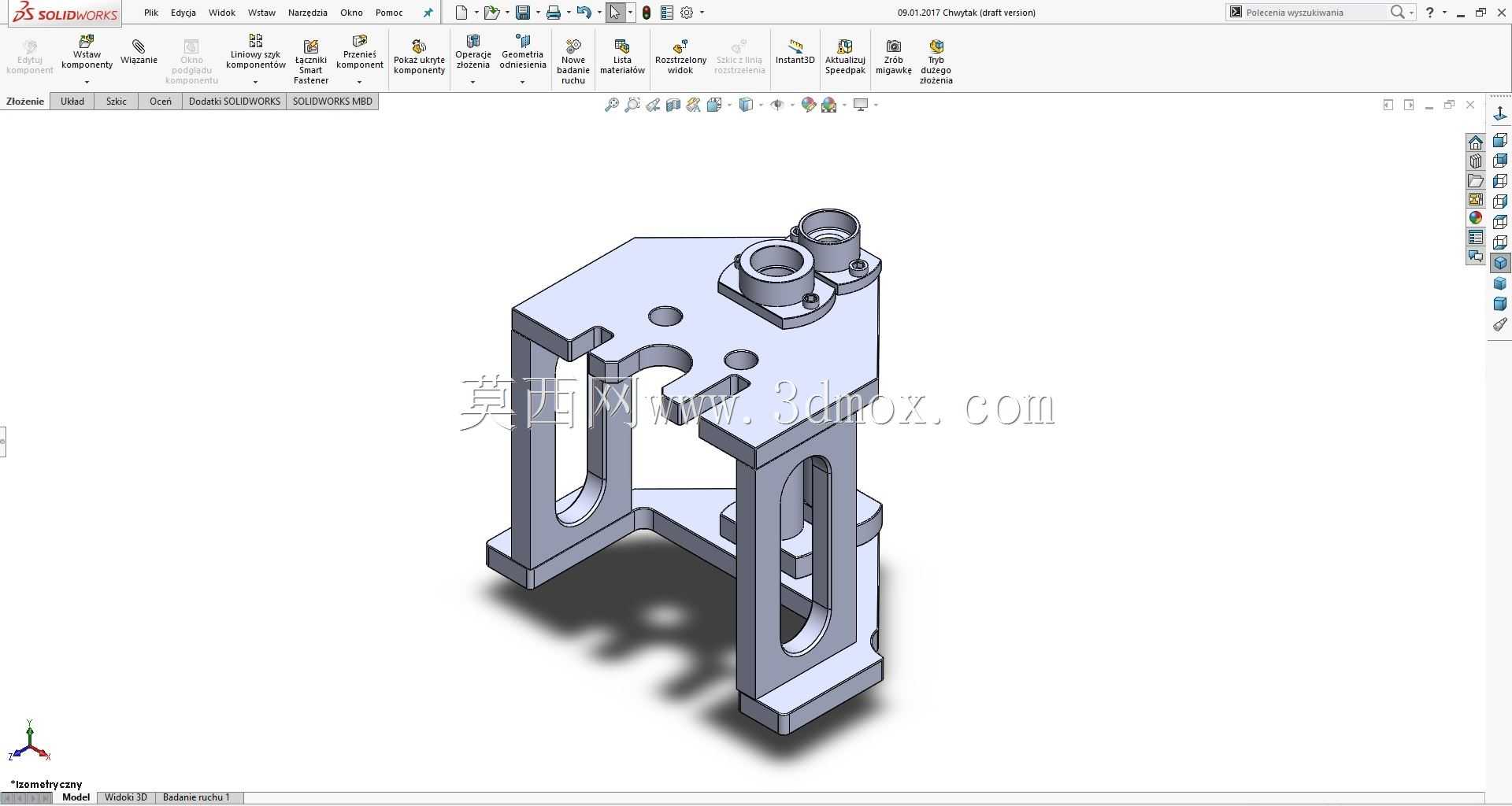Click the Help question mark button
The width and height of the screenshot is (1512, 806).
click(x=1430, y=13)
